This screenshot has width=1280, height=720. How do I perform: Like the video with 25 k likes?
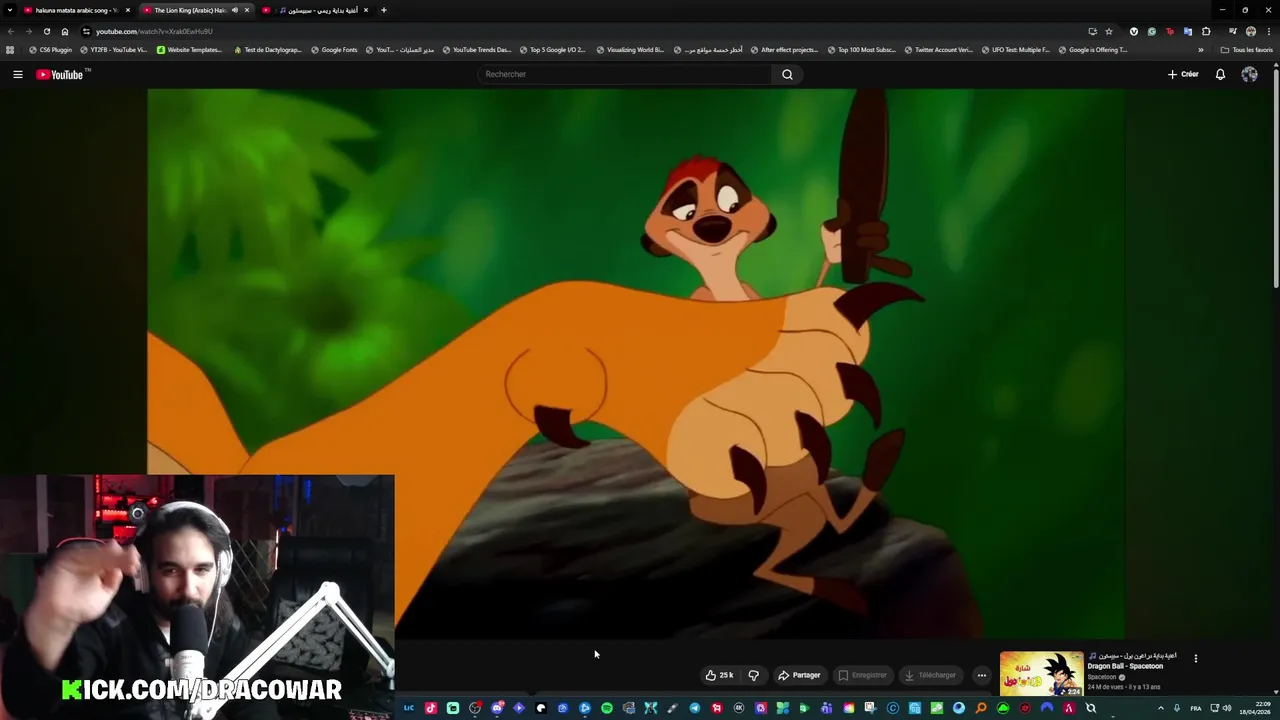tap(720, 675)
